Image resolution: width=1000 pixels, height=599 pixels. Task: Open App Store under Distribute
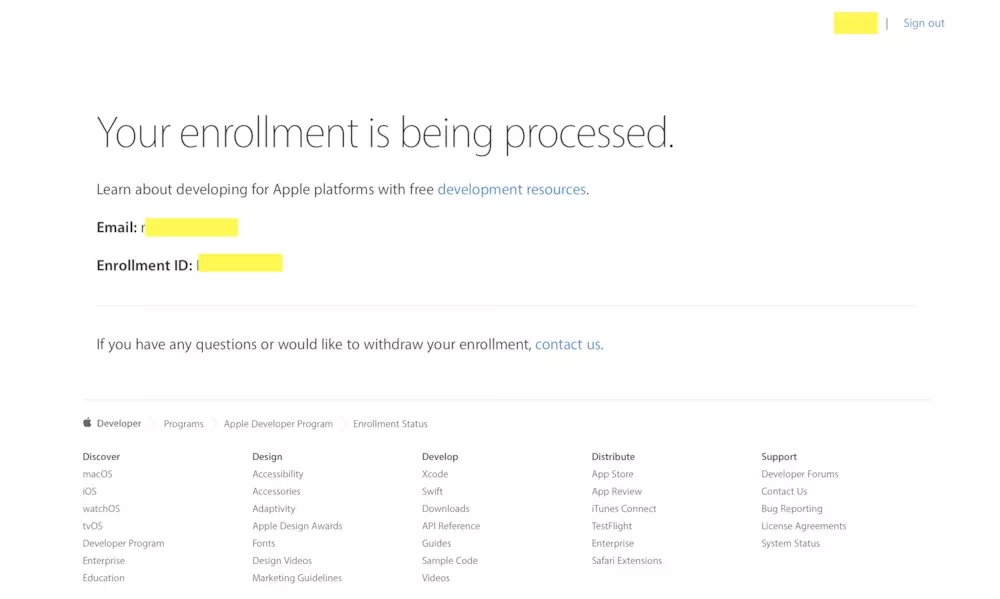point(612,474)
